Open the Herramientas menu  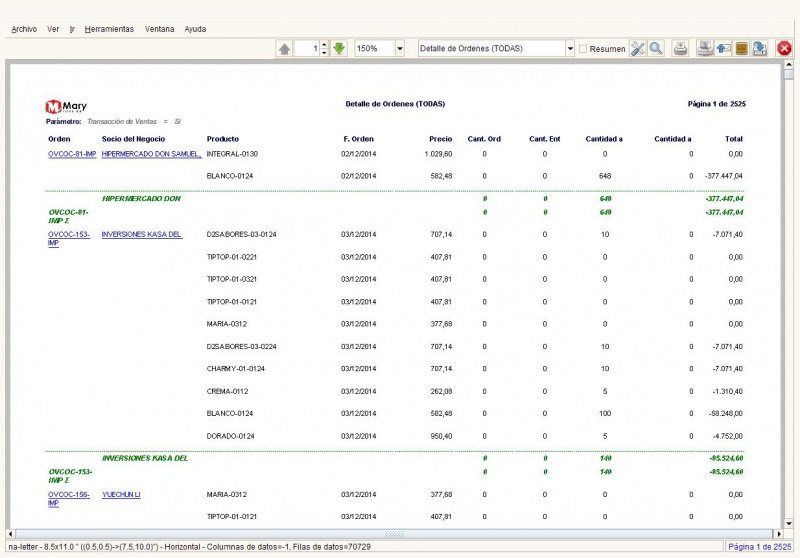(x=109, y=29)
